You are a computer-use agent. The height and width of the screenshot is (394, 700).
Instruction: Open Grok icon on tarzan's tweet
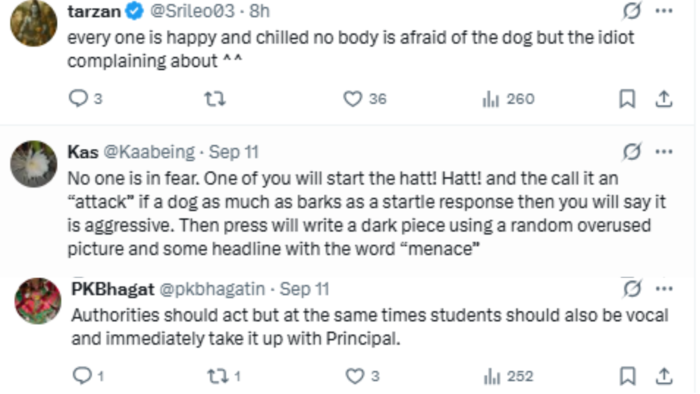[x=632, y=11]
